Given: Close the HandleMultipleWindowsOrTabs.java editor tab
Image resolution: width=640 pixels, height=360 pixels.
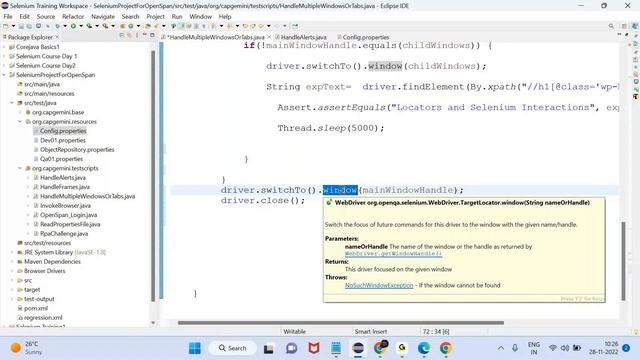Looking at the screenshot, I should 269,37.
